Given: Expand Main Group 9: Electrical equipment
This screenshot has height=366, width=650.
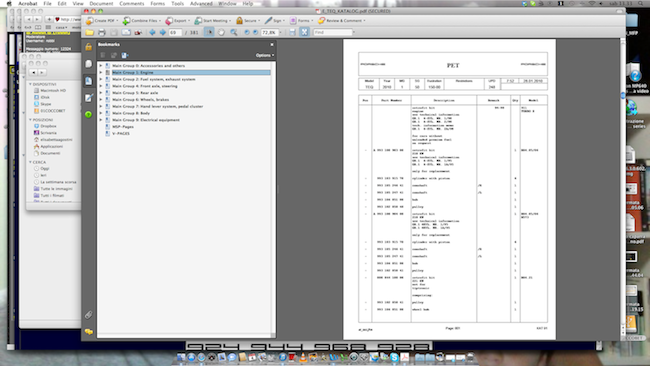Looking at the screenshot, I should tap(101, 120).
